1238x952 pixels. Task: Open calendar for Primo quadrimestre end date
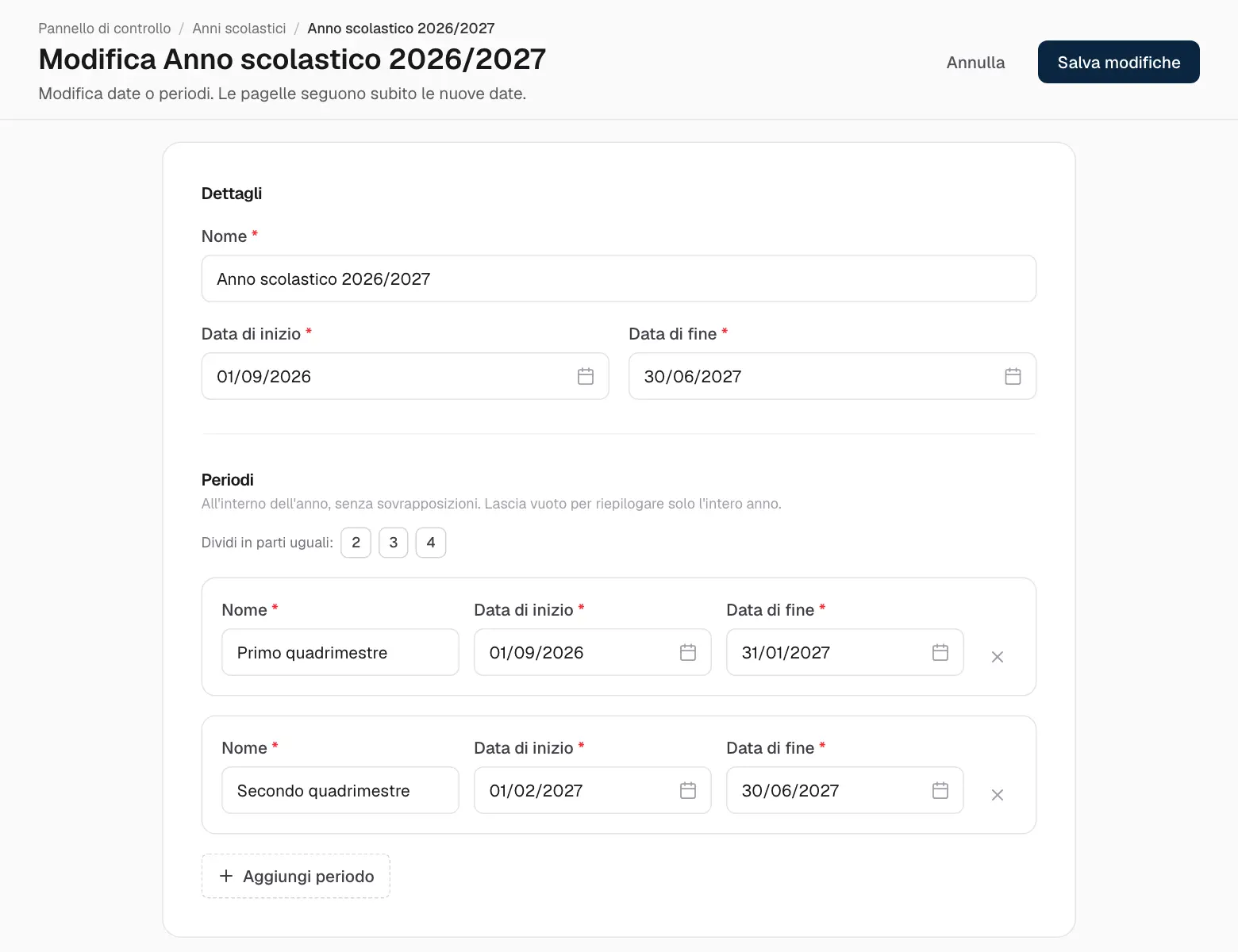tap(940, 652)
